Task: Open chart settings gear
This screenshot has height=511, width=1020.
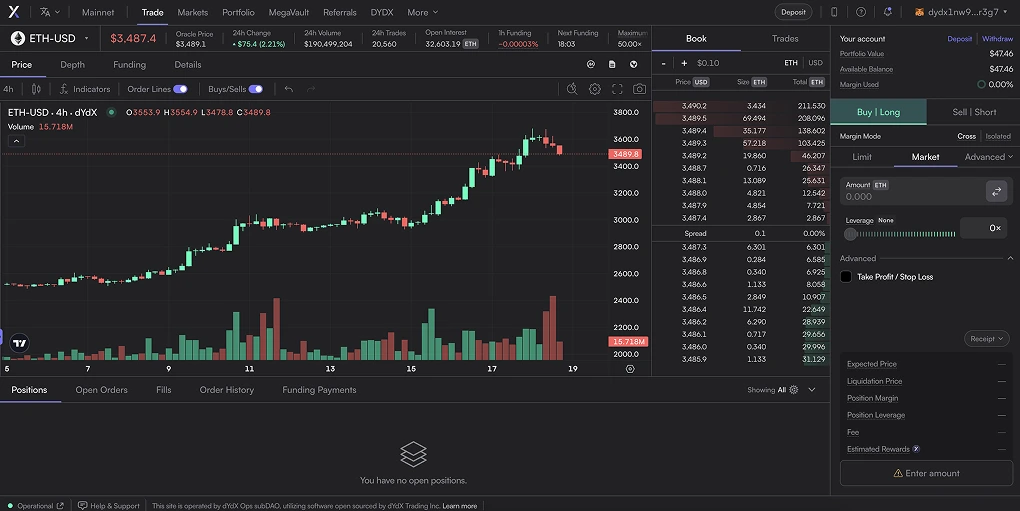Action: (x=595, y=89)
